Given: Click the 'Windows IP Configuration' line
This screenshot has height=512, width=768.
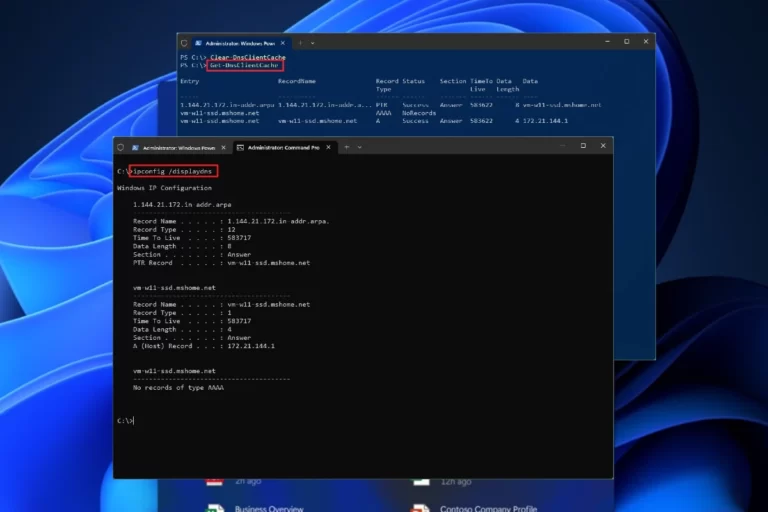Looking at the screenshot, I should click(x=165, y=188).
